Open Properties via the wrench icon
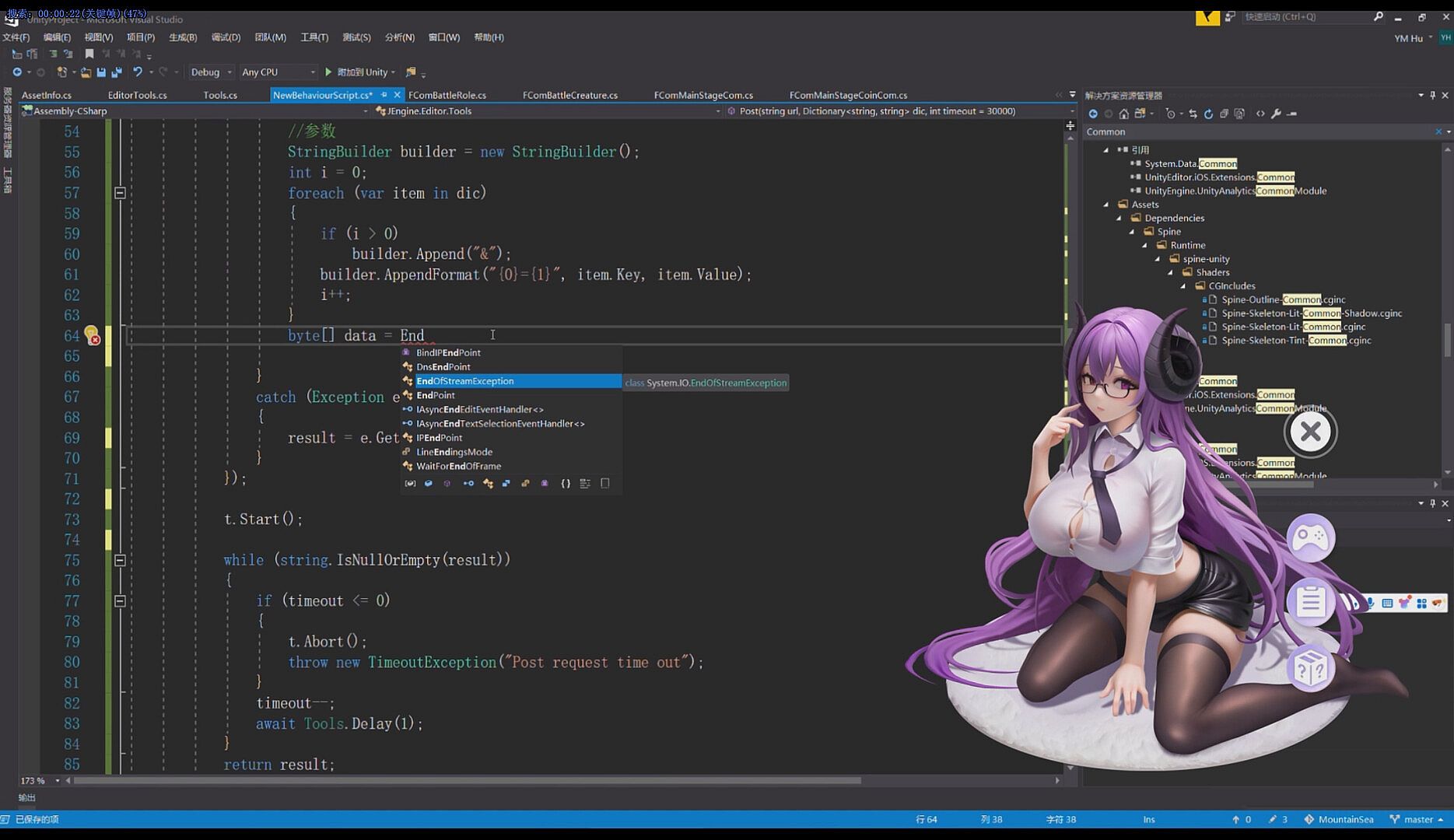Viewport: 1454px width, 840px height. [1276, 114]
